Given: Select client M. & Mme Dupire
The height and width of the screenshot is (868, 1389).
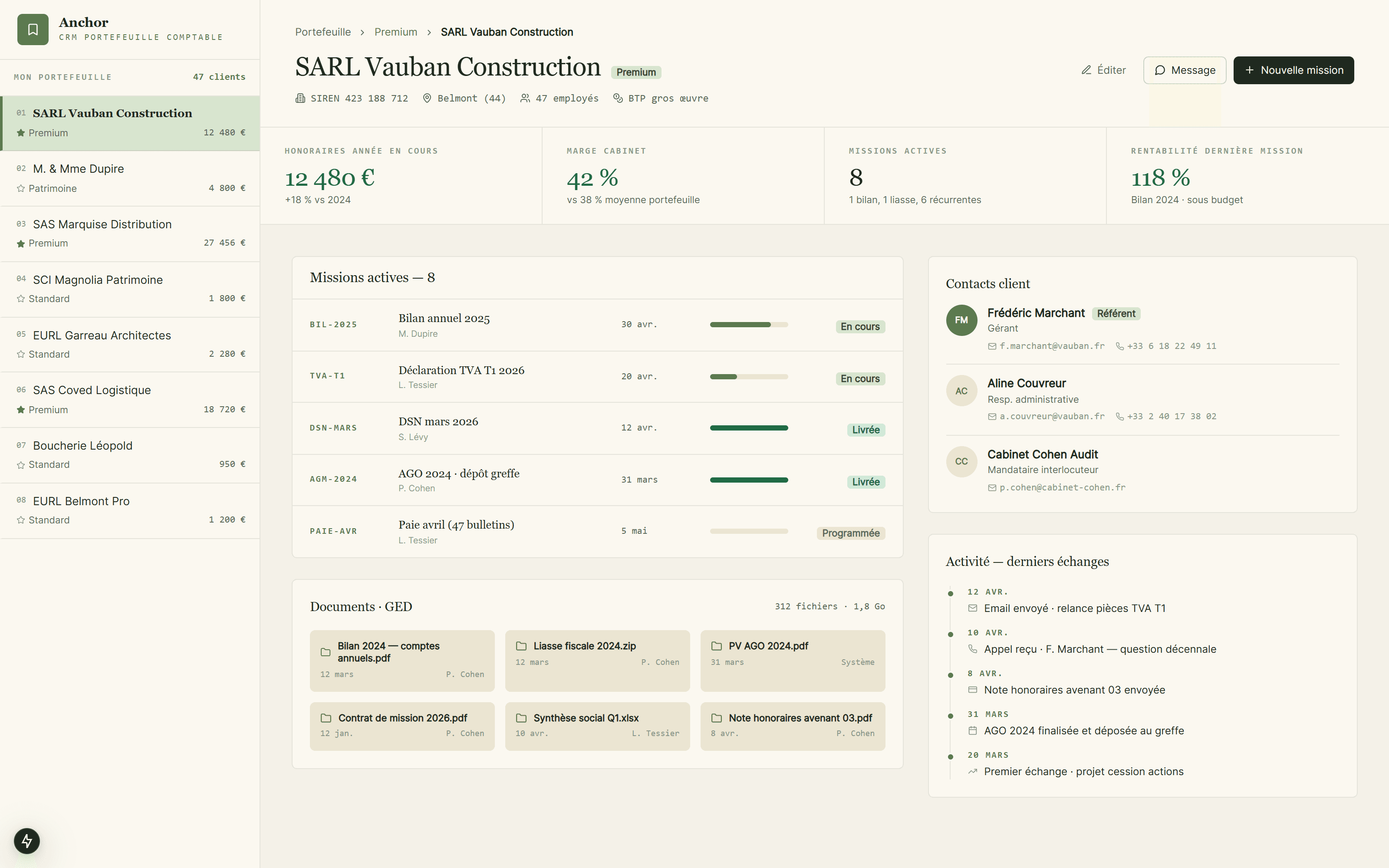Looking at the screenshot, I should click(130, 178).
